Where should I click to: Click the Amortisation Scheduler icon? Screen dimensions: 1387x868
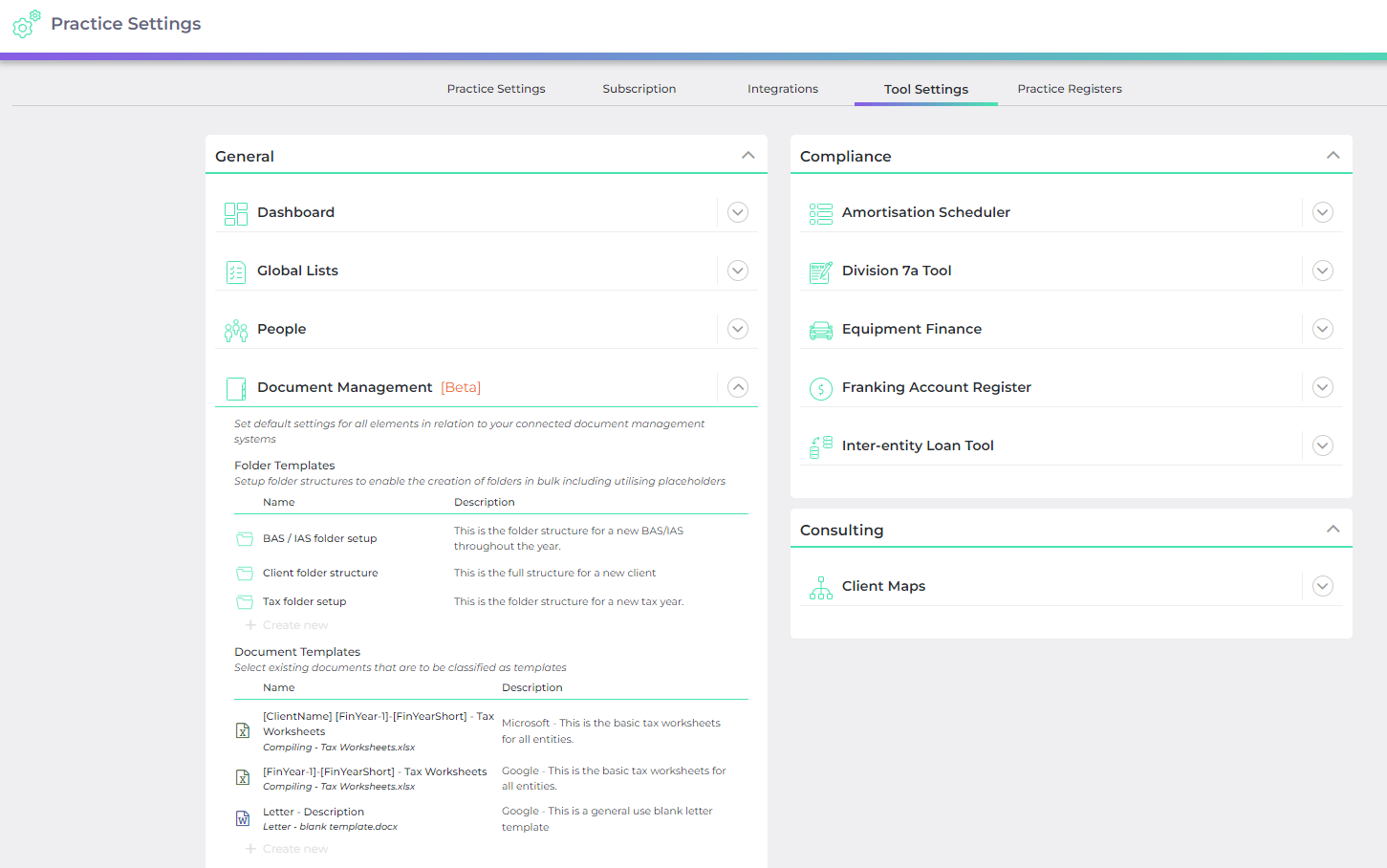click(x=820, y=212)
